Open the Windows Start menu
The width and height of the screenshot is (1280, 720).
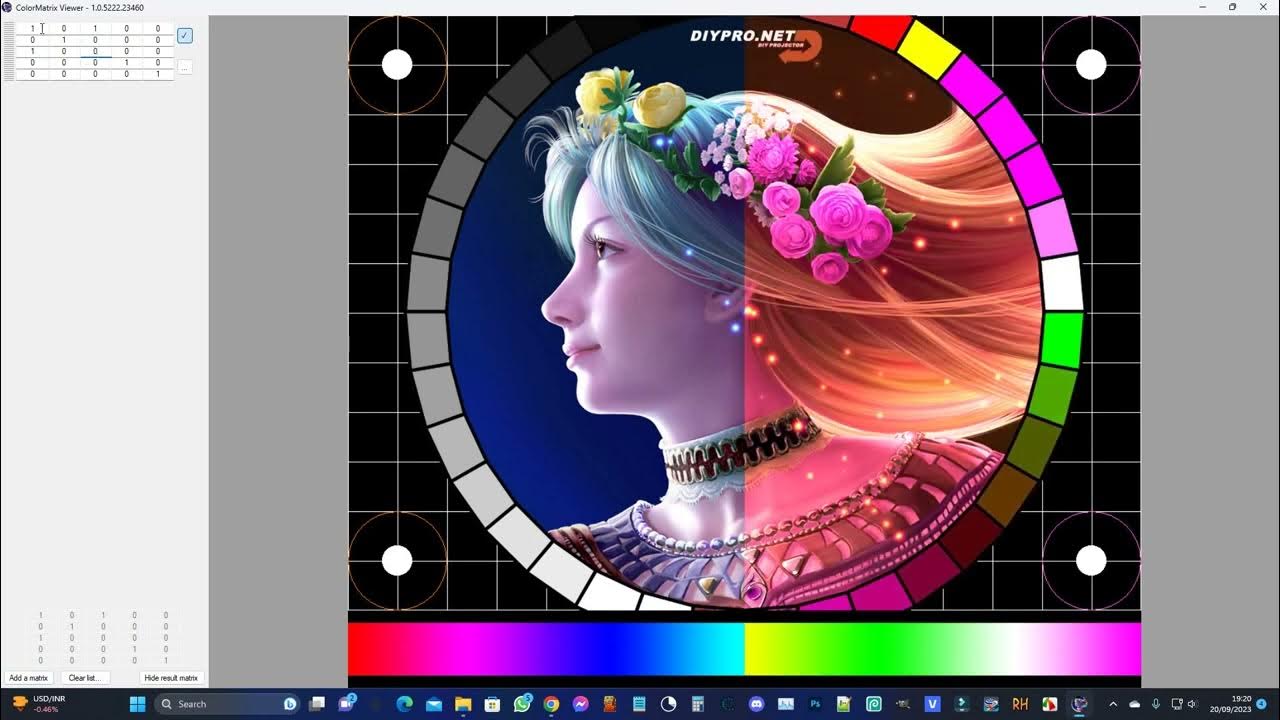pyautogui.click(x=138, y=704)
